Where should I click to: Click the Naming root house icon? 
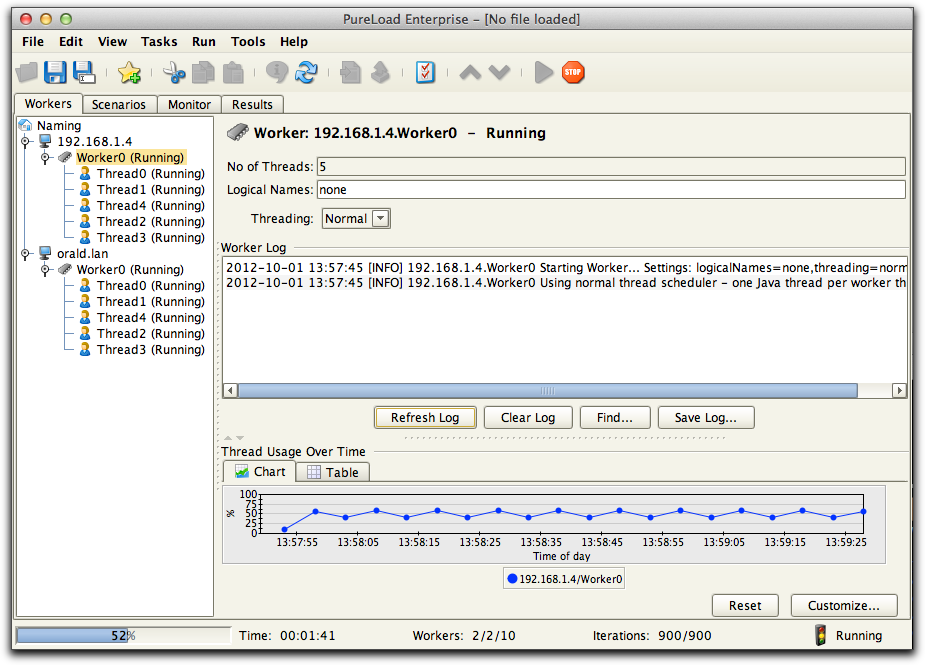(x=25, y=125)
